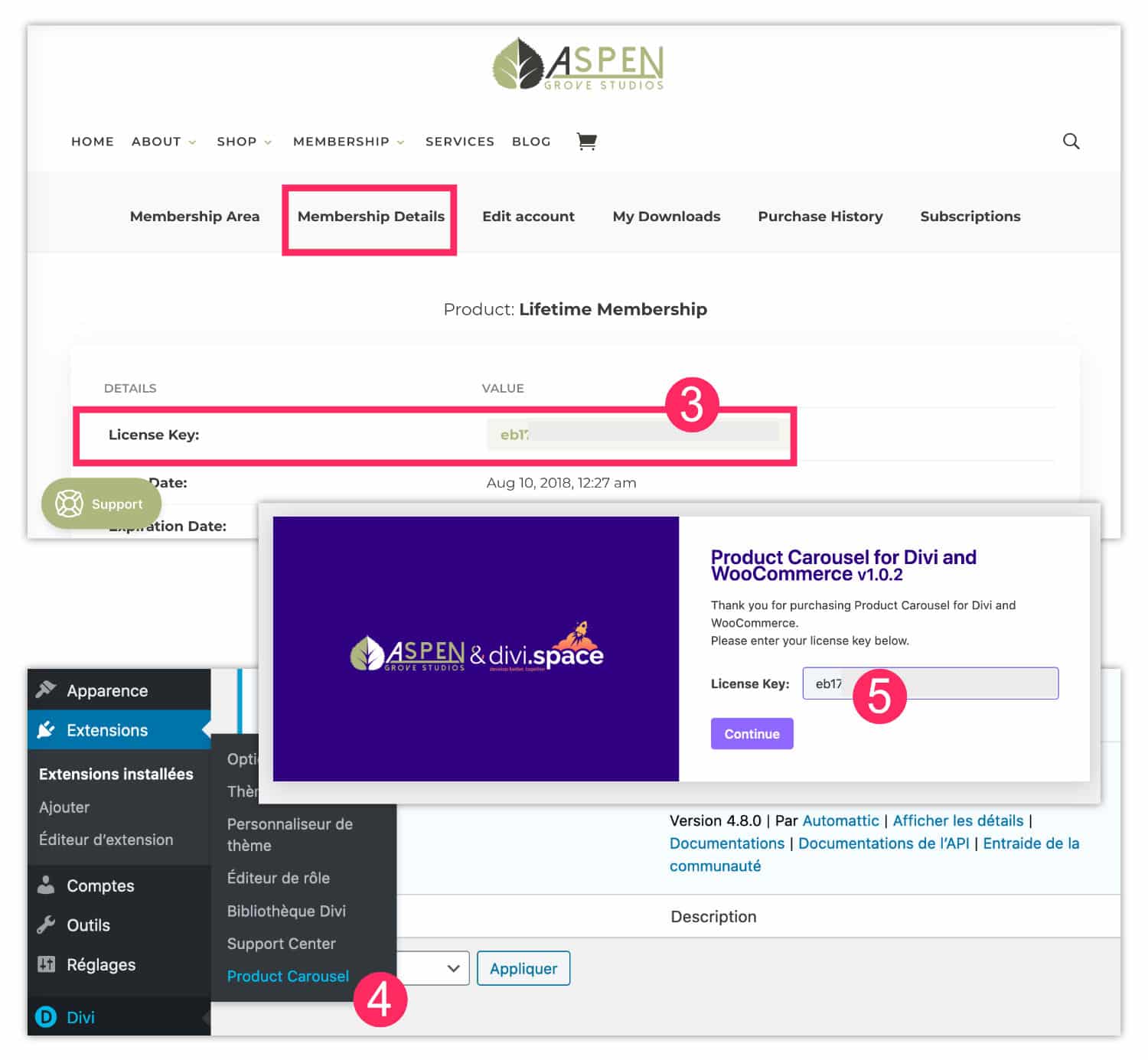Open Personnaliseur de thème in the flyout
This screenshot has height=1060, width=1148.
290,834
